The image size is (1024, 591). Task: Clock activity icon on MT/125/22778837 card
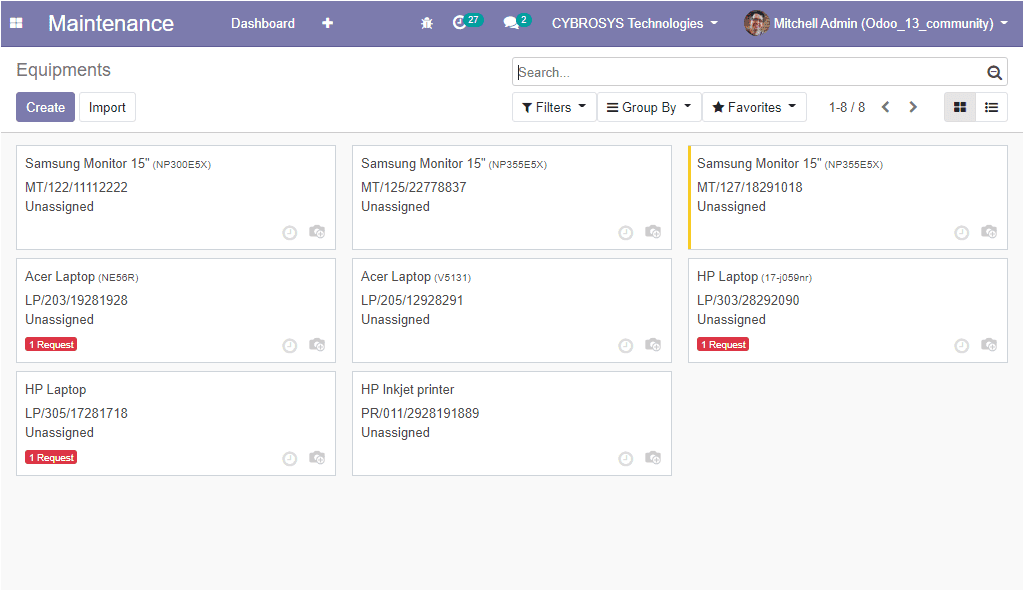pyautogui.click(x=626, y=232)
